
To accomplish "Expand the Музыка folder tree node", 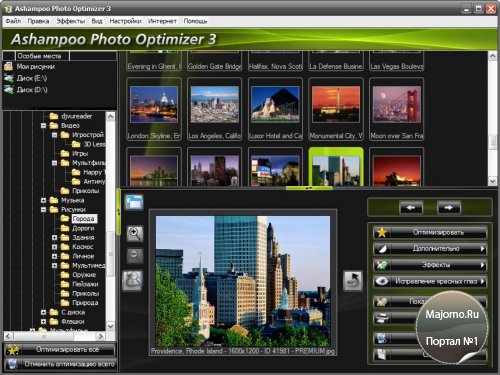I will coord(43,200).
